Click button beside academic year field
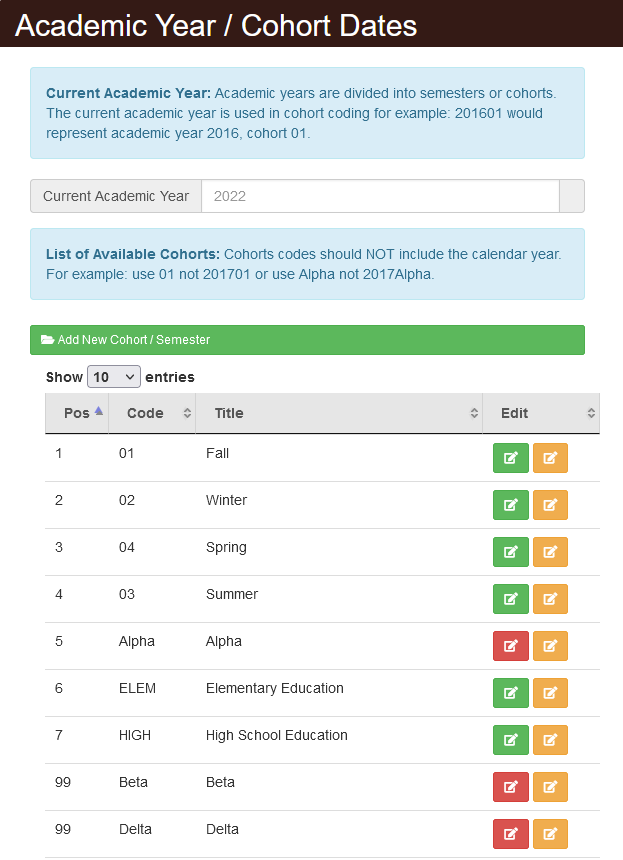Image resolution: width=623 pixels, height=860 pixels. click(572, 196)
